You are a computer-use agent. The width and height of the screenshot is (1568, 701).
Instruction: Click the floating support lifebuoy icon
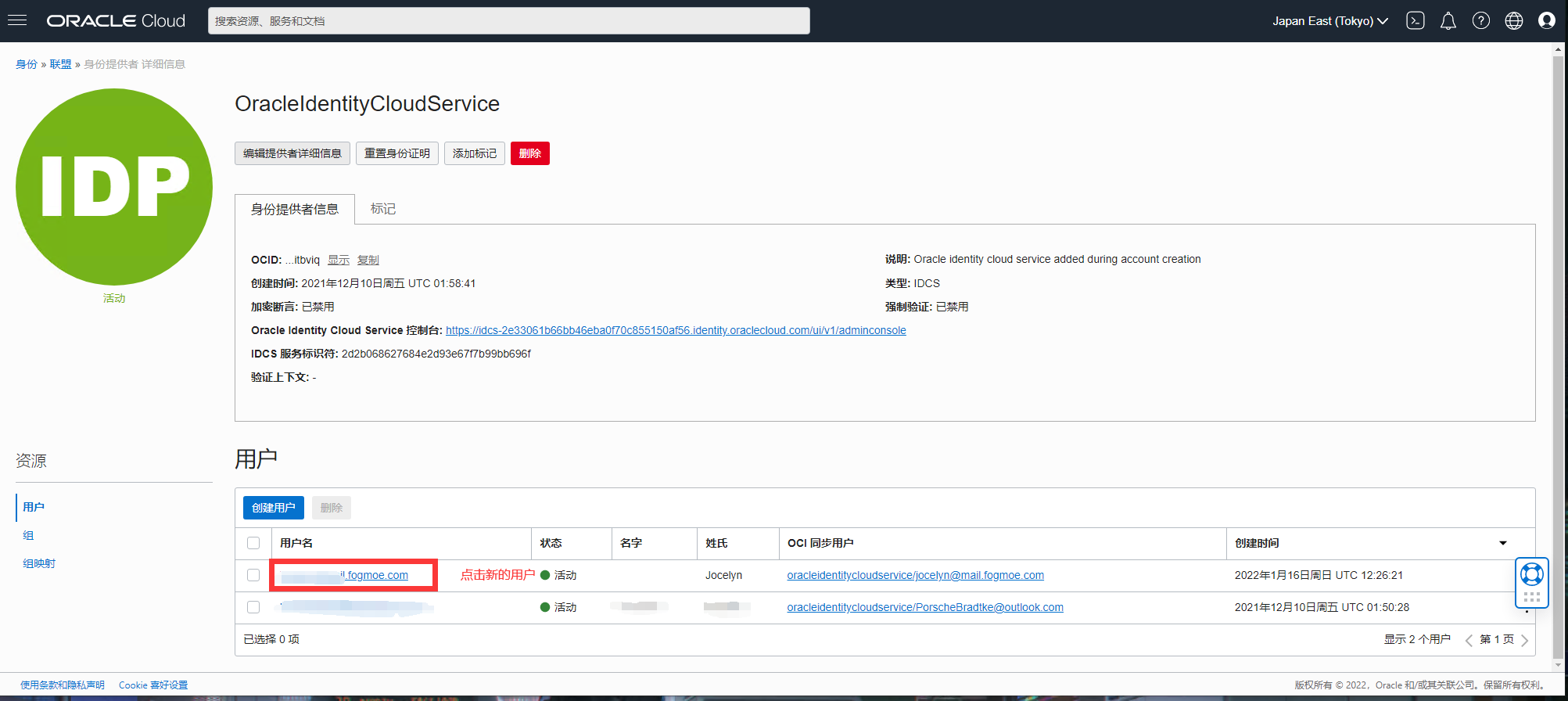[1532, 575]
